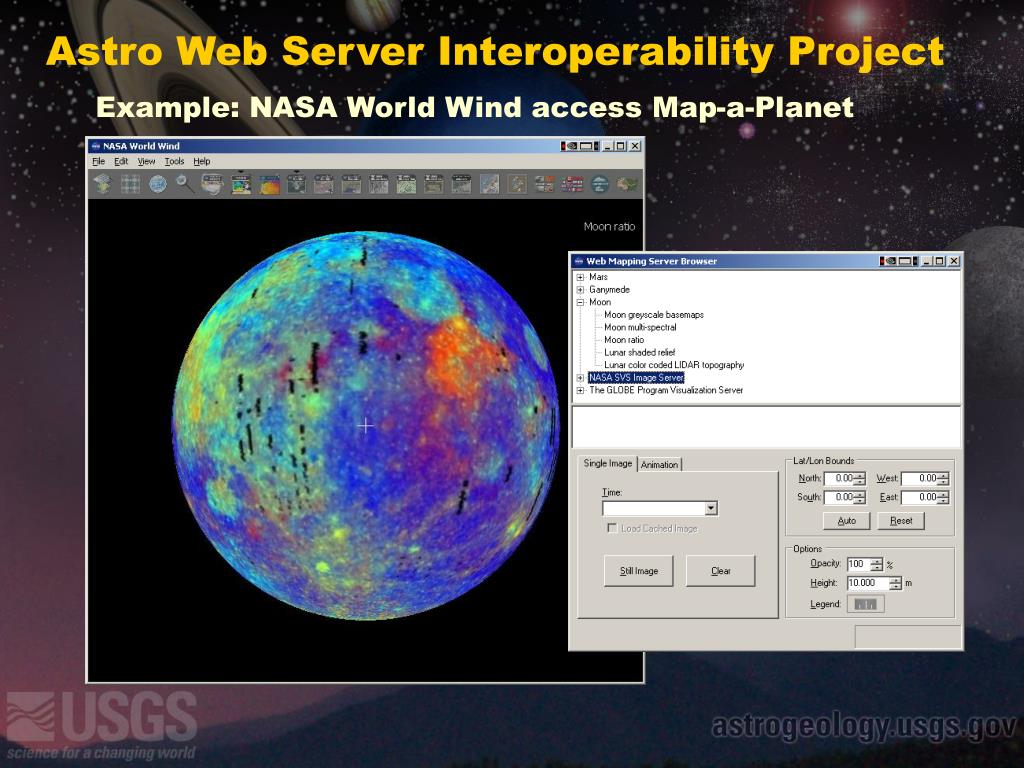
Task: Click the South value field
Action: [x=840, y=498]
